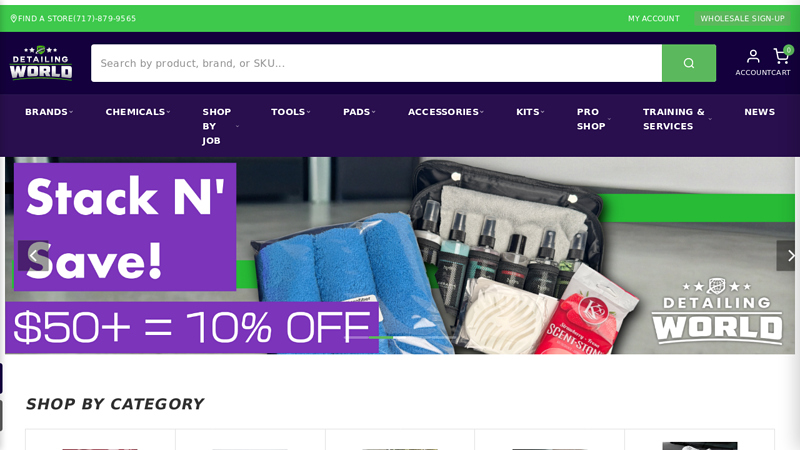This screenshot has width=800, height=450.
Task: Click the Detailing World logo
Action: pos(41,63)
